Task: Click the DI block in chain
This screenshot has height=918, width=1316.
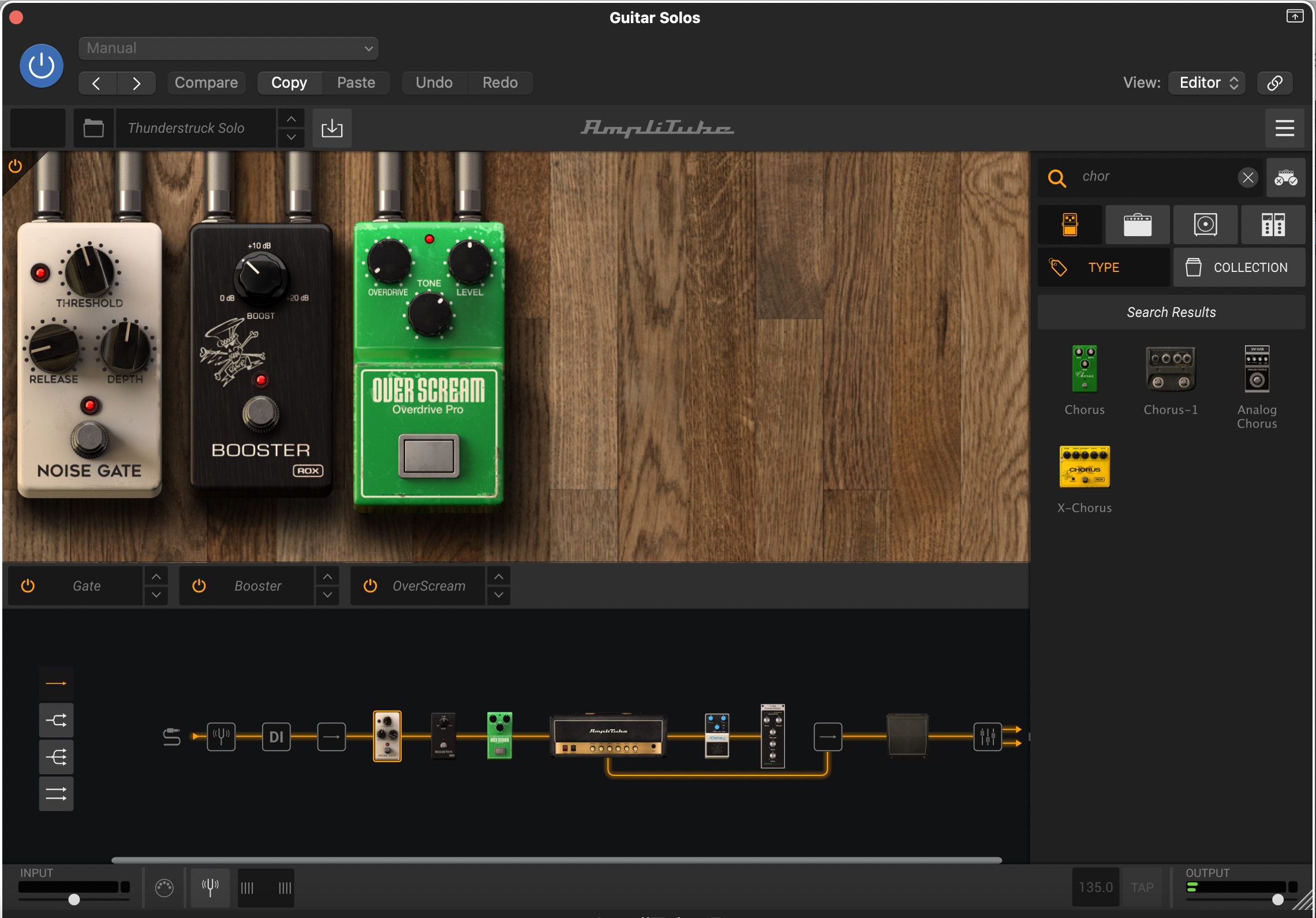Action: [276, 737]
